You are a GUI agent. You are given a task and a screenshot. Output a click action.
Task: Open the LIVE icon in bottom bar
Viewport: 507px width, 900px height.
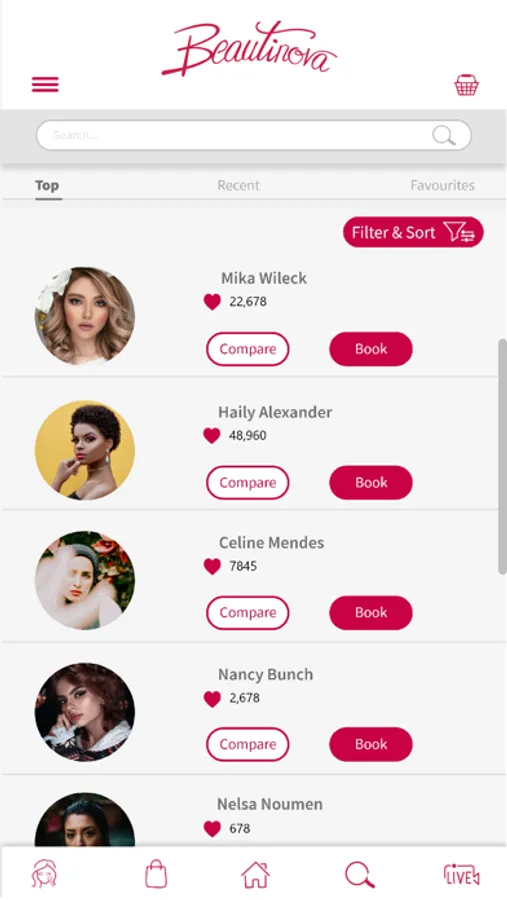(462, 875)
